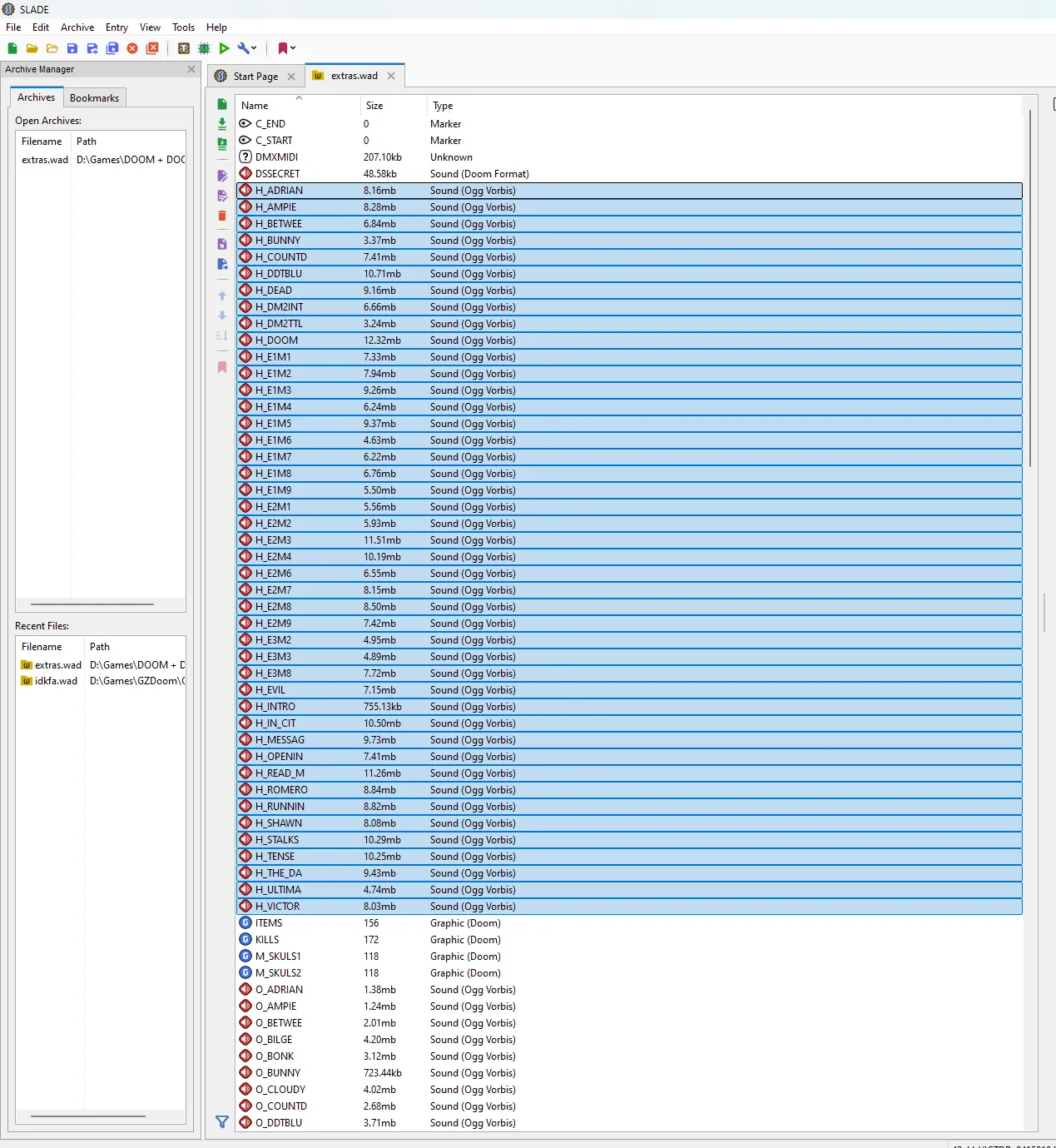Switch to the Bookmarks tab

[94, 98]
